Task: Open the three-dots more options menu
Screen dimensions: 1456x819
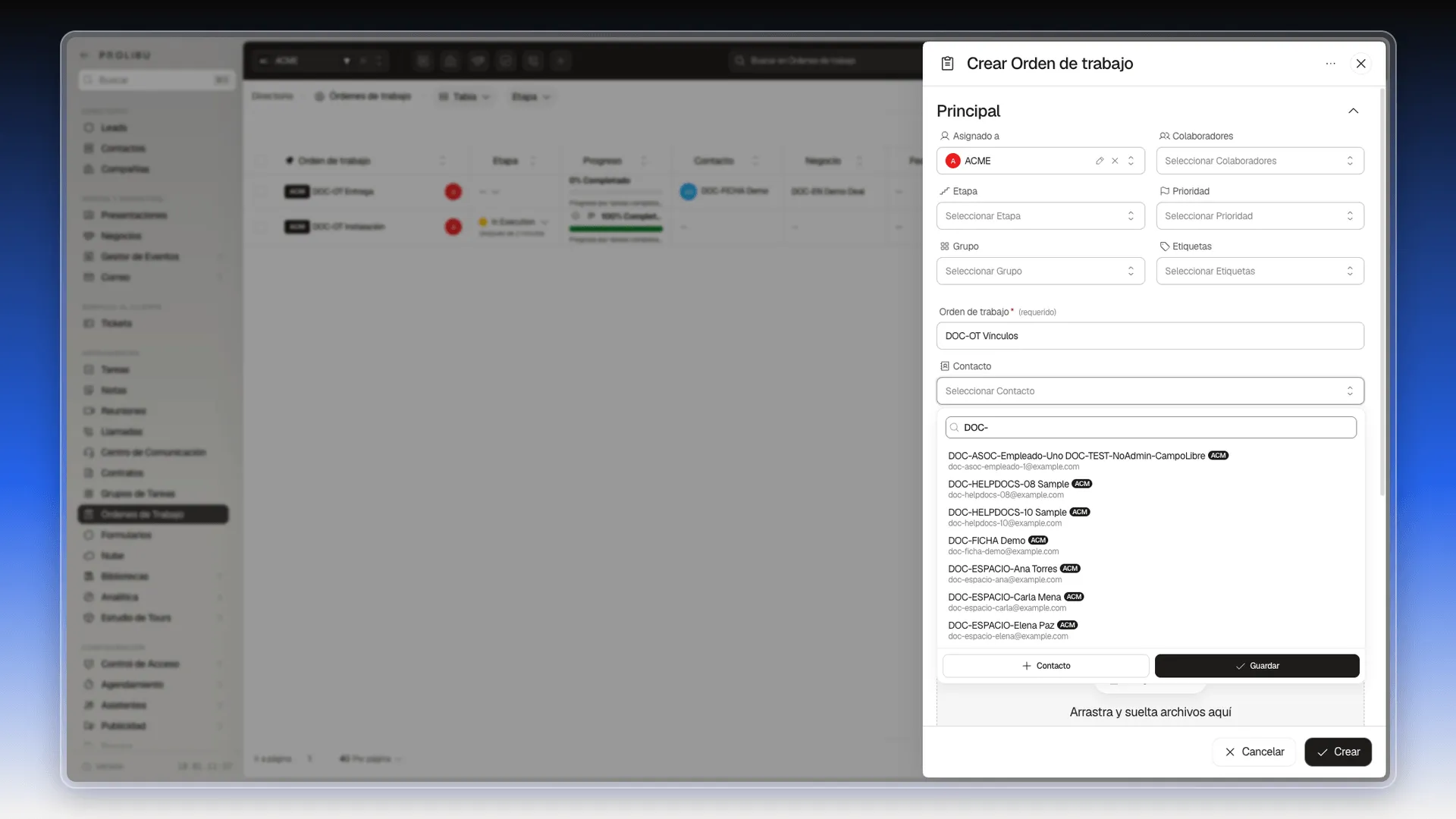Action: (x=1330, y=64)
